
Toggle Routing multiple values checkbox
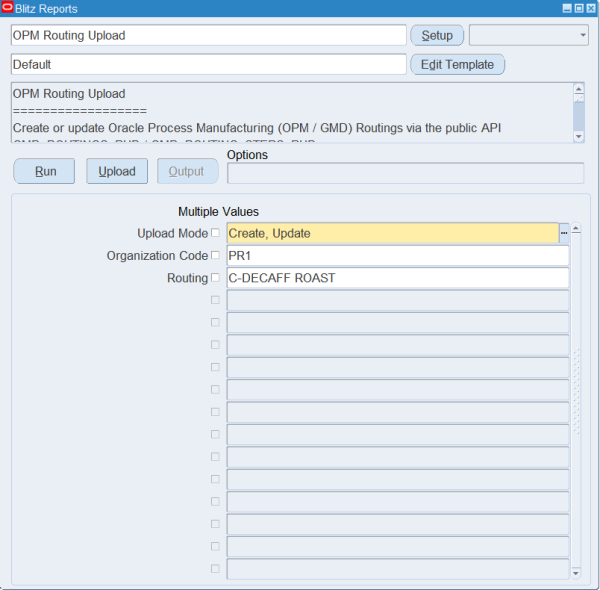click(x=215, y=277)
